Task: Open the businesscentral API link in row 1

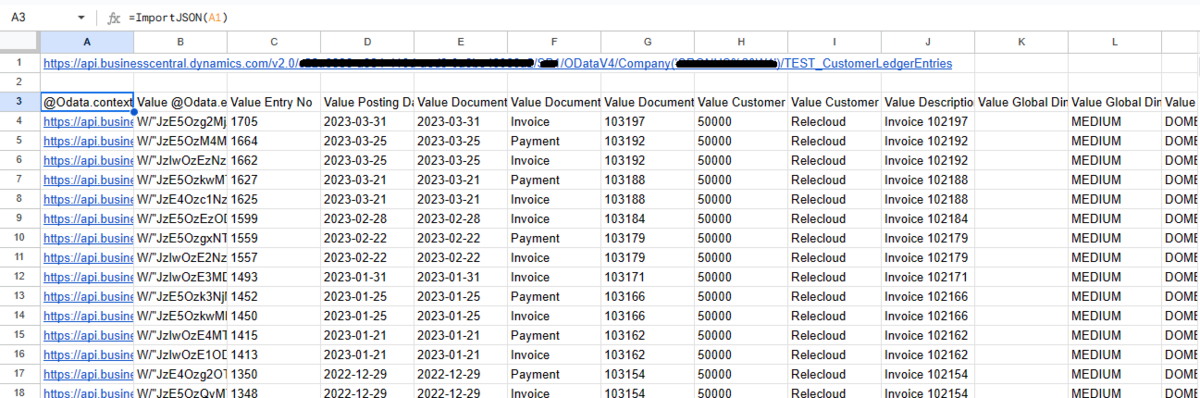Action: pyautogui.click(x=497, y=63)
